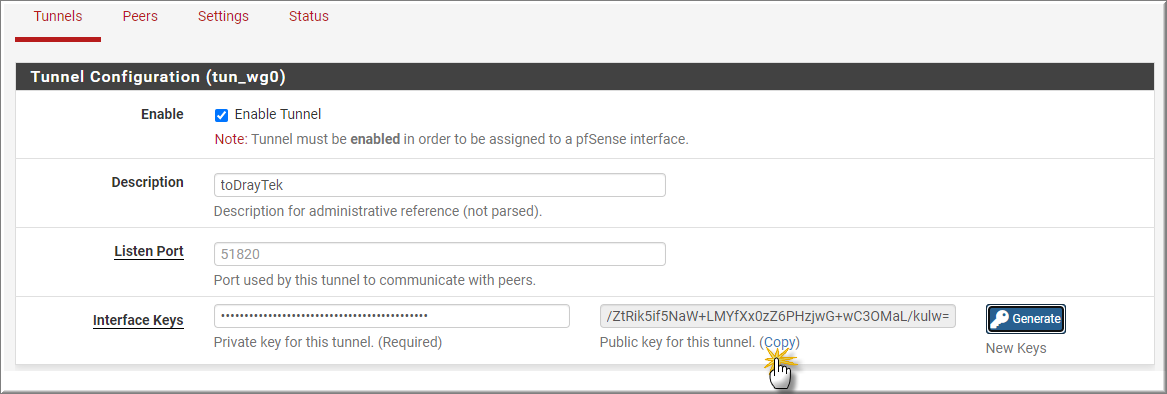
Task: Select the masked private key field
Action: point(391,316)
